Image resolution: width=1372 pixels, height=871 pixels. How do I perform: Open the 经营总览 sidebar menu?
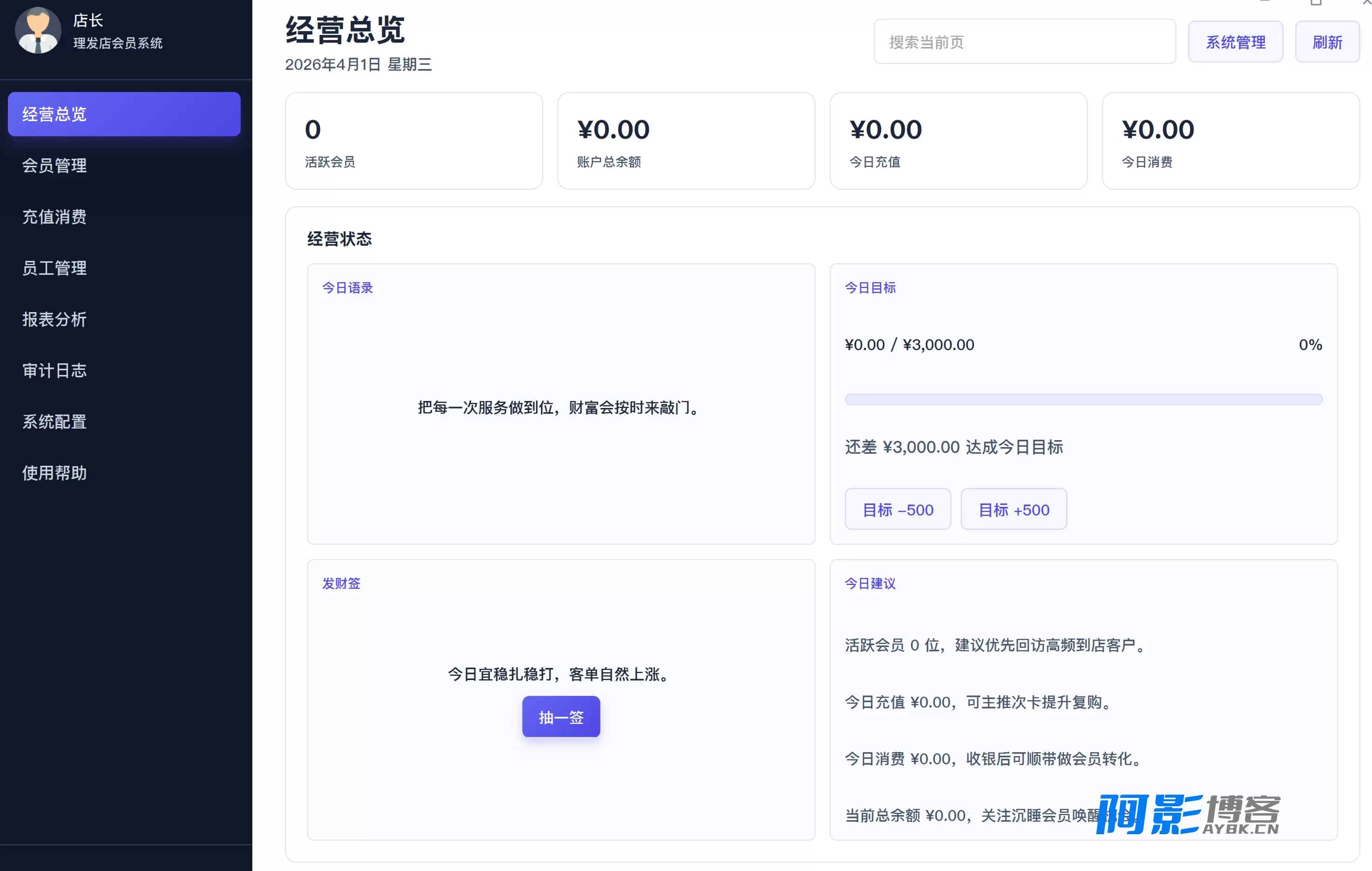coord(124,114)
